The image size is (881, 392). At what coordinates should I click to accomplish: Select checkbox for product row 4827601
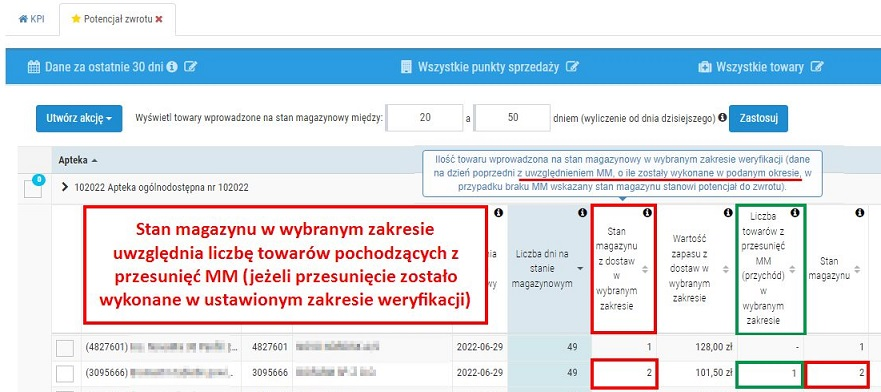point(65,348)
